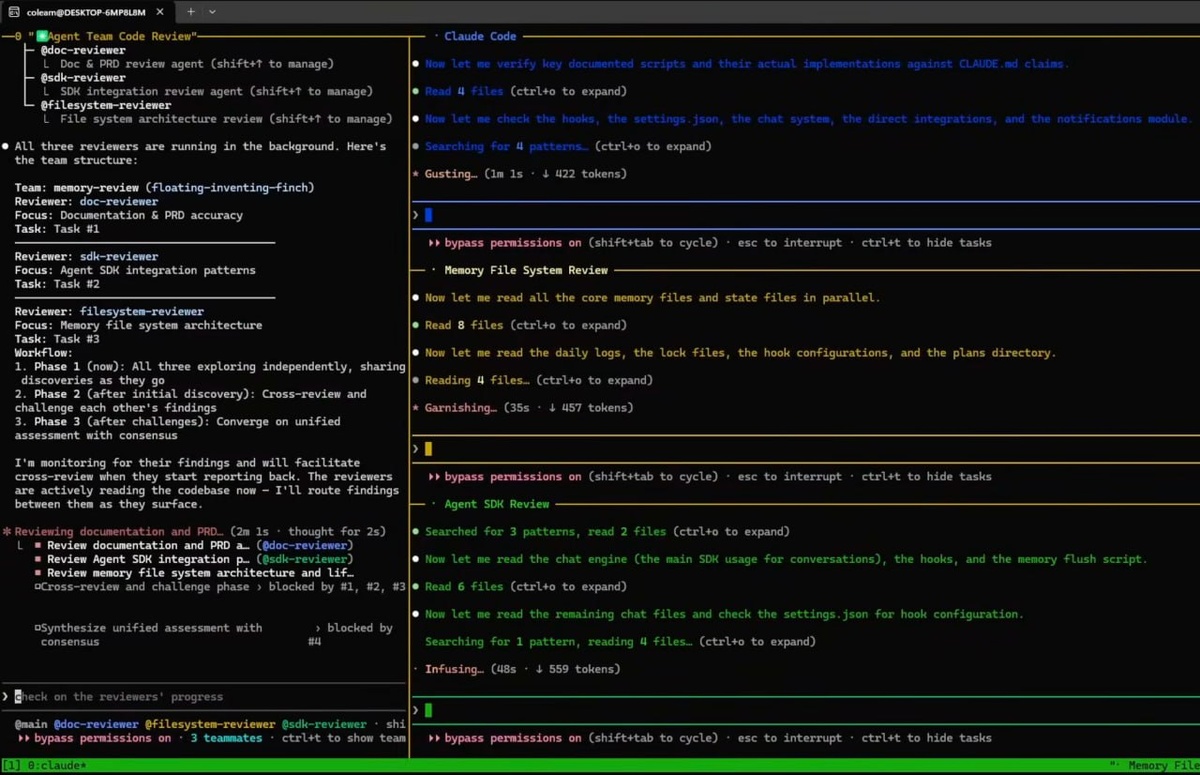This screenshot has height=775, width=1200.
Task: Open the new tab profile dropdown chevron
Action: 212,12
